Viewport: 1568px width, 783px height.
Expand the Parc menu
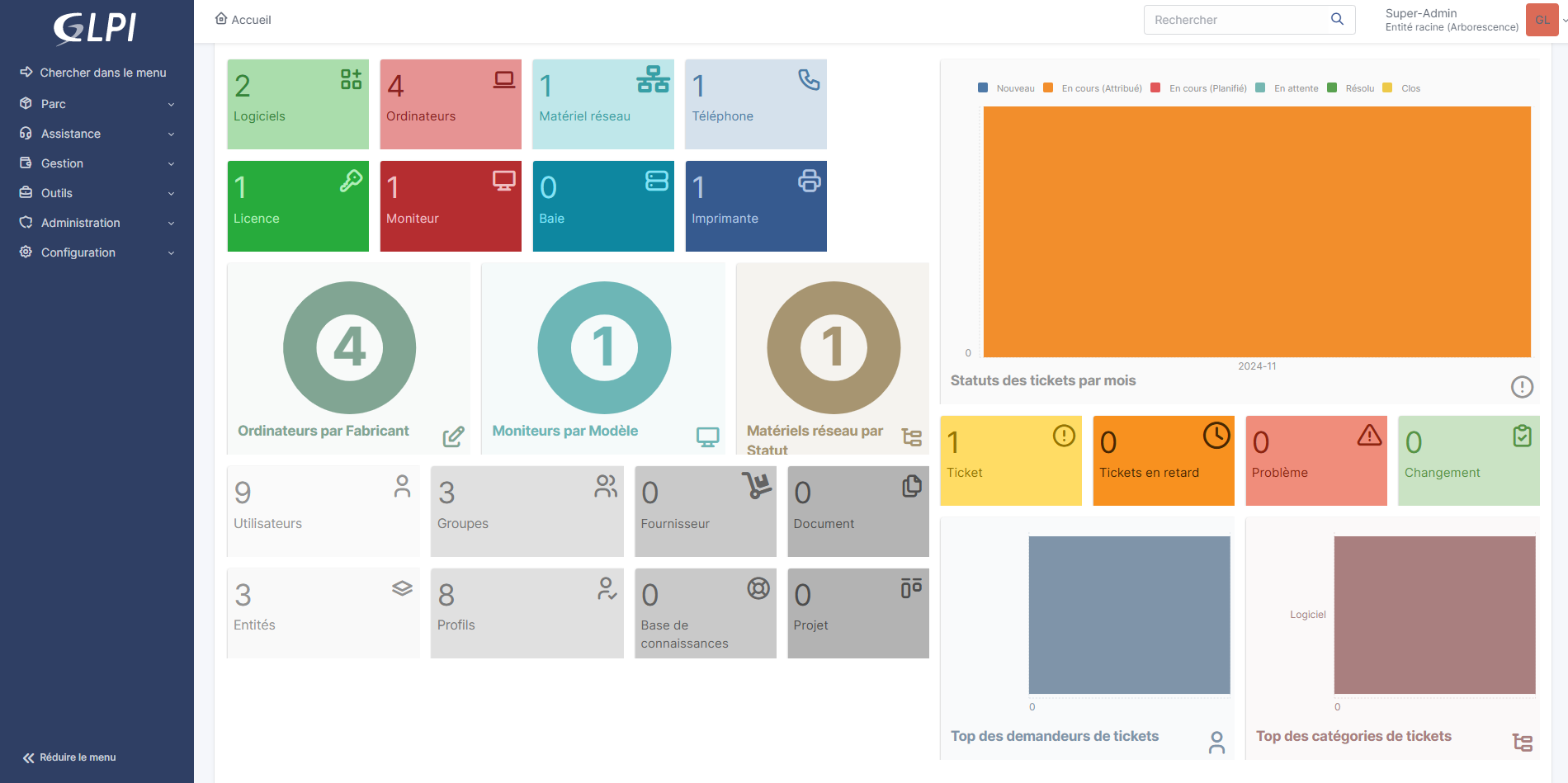click(x=97, y=104)
